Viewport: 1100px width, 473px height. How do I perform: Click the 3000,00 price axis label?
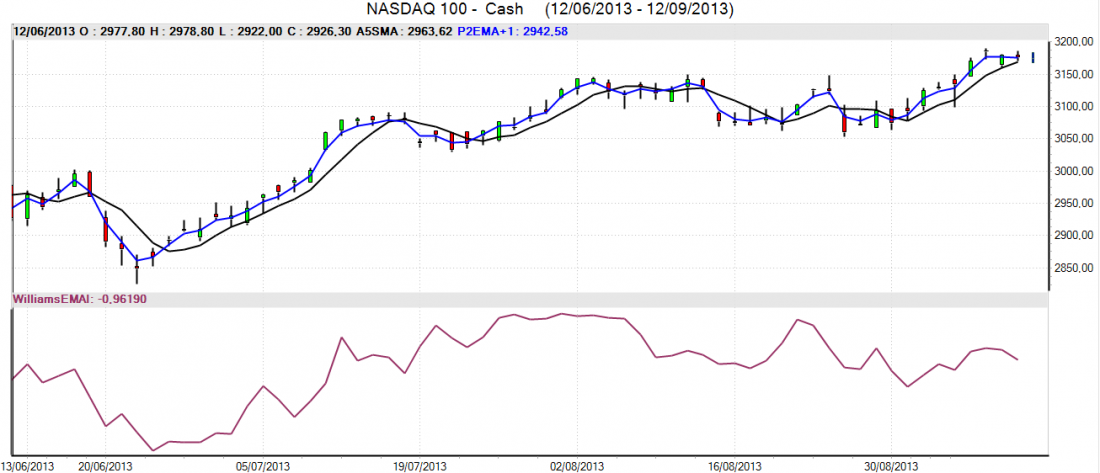point(1075,171)
